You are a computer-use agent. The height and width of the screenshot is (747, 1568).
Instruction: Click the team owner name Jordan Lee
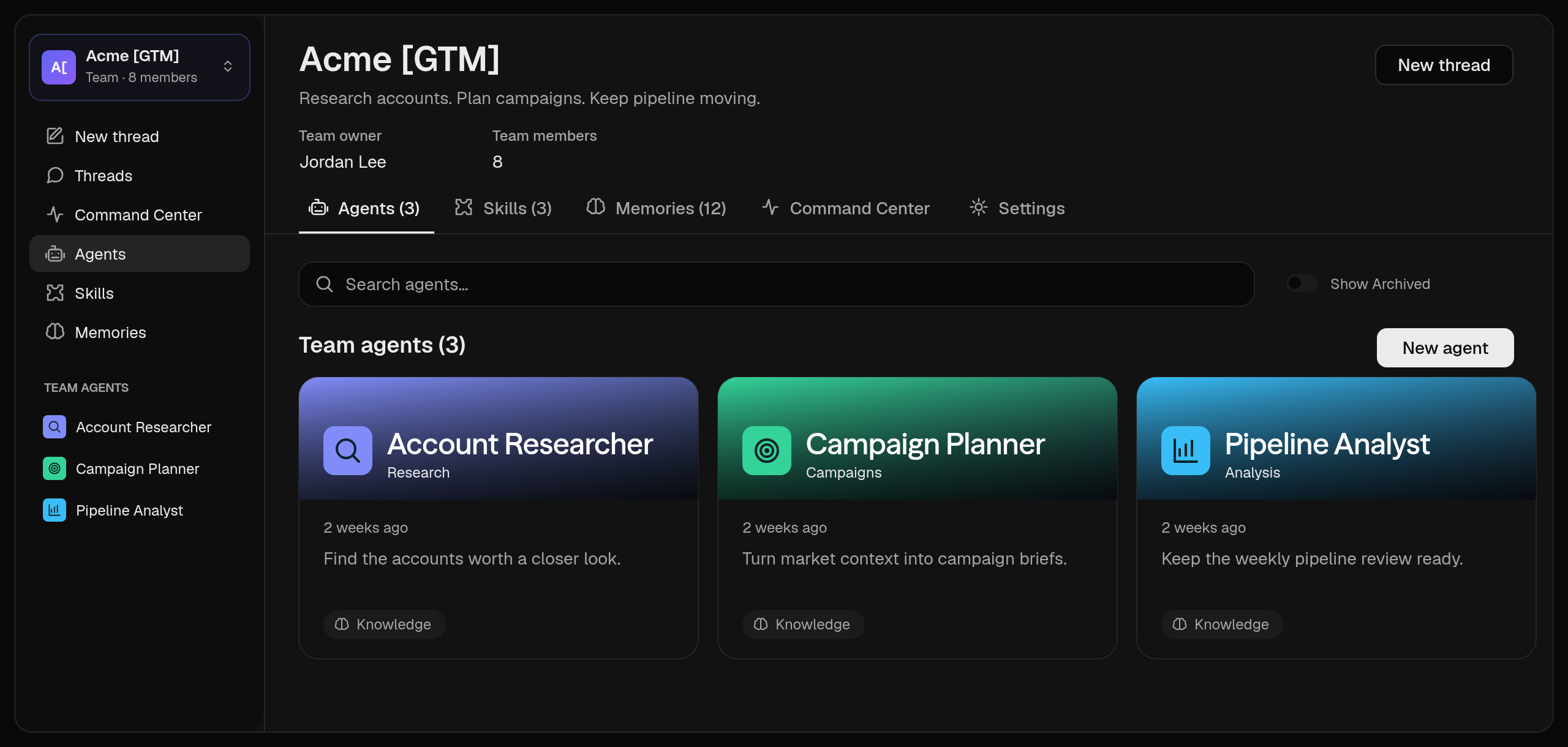[x=343, y=162]
